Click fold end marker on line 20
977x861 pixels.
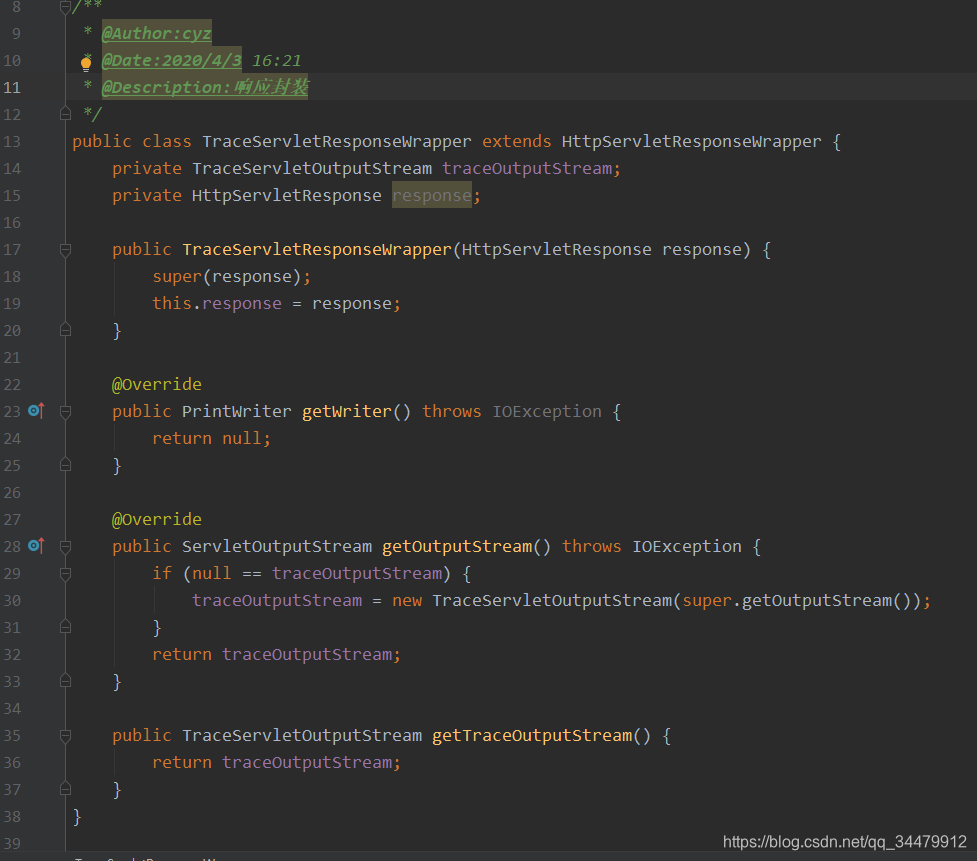[65, 330]
